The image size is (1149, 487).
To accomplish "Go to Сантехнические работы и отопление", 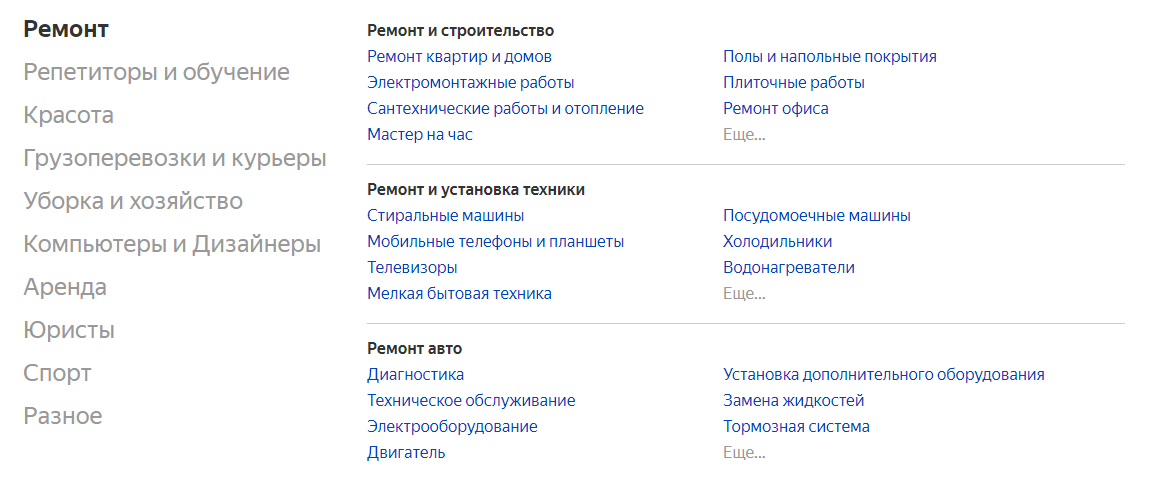I will point(505,109).
